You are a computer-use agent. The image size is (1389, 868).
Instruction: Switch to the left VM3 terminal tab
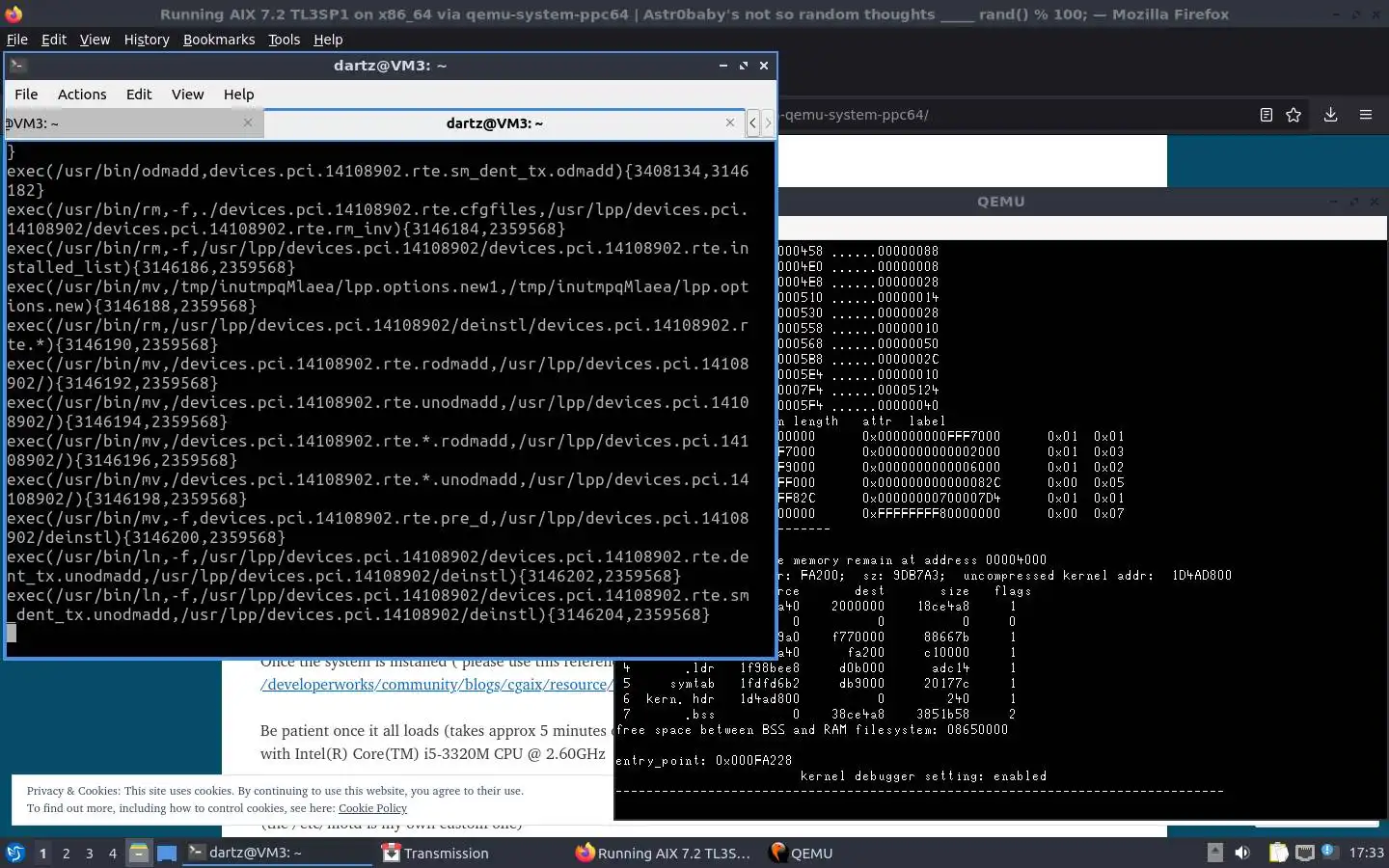(x=133, y=123)
